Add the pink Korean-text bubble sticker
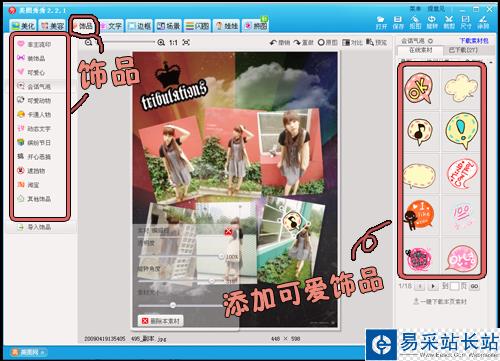This screenshot has width=500, height=361. [462, 258]
